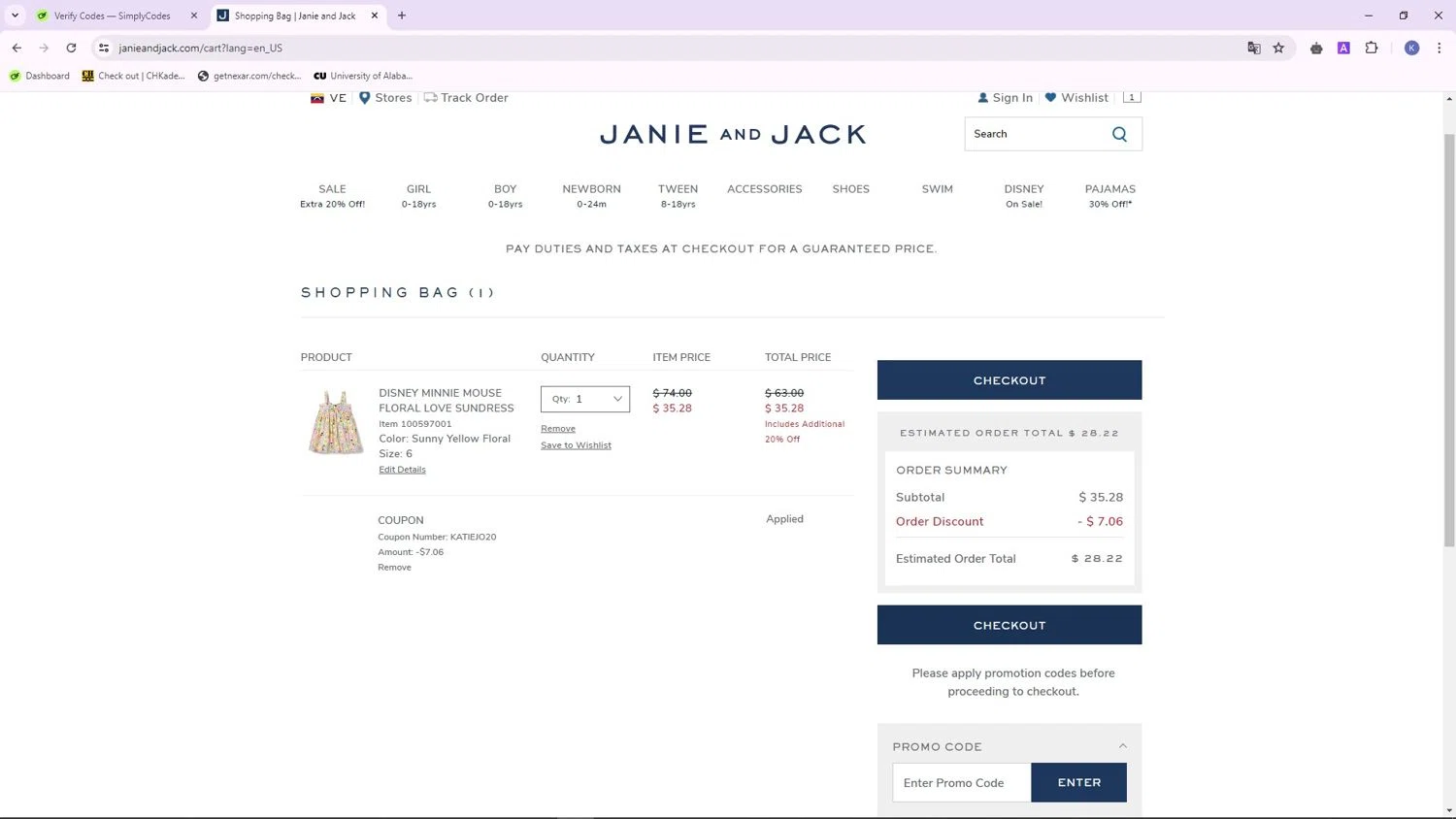Click the sundress product thumbnail
Viewport: 1456px width, 819px height.
coord(336,422)
